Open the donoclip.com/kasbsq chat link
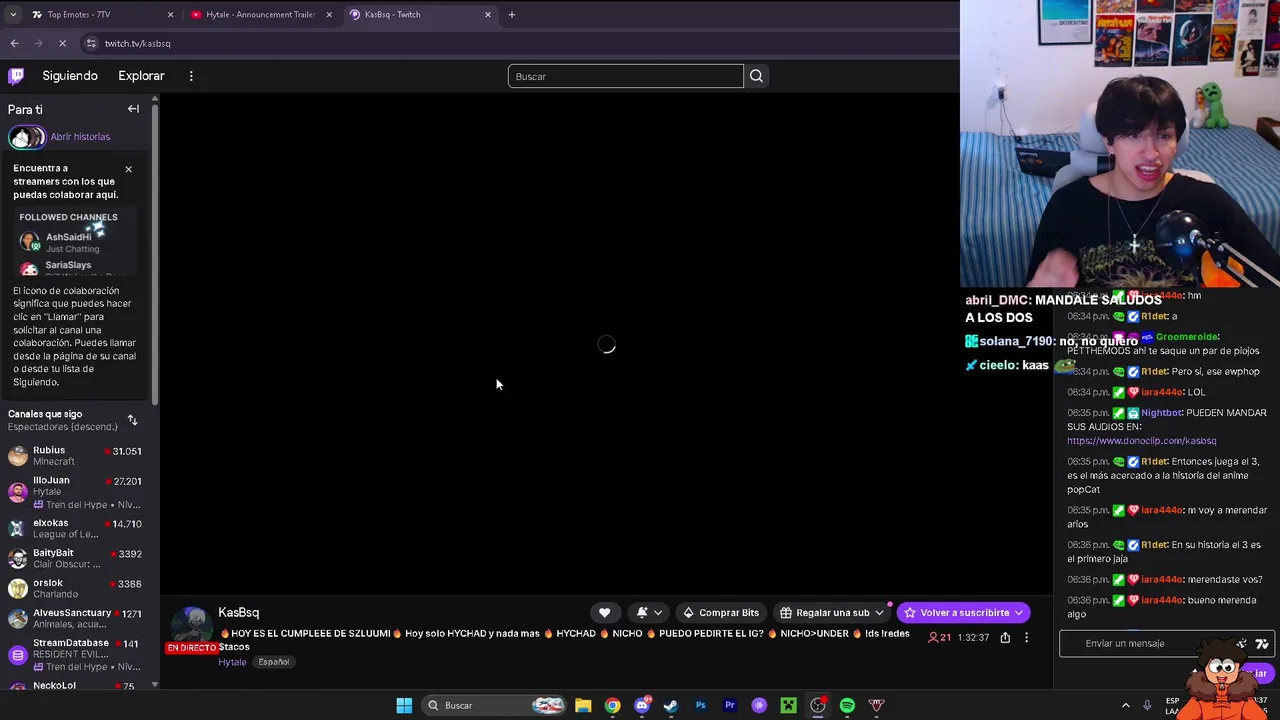 1141,441
